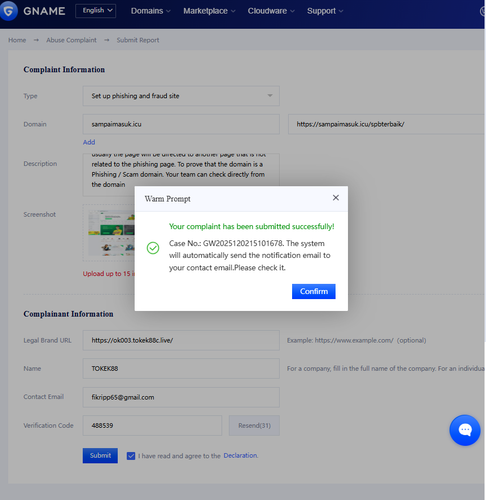Open the English language dropdown
This screenshot has height=500, width=486.
coord(96,11)
